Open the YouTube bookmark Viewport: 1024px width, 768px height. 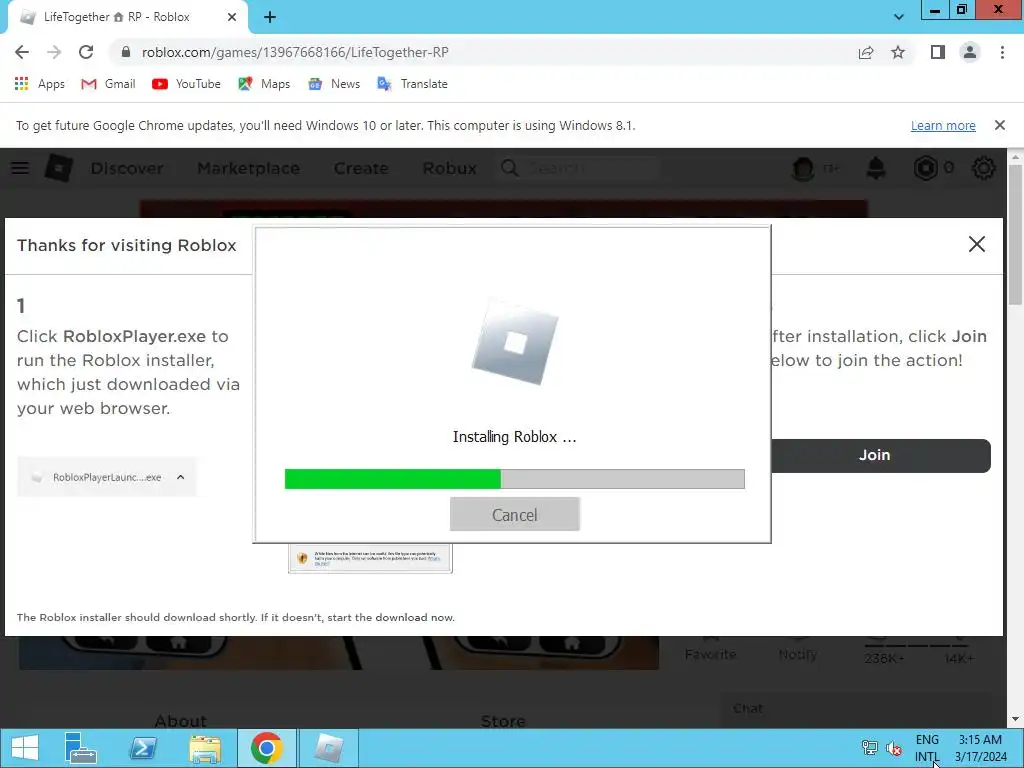(186, 84)
